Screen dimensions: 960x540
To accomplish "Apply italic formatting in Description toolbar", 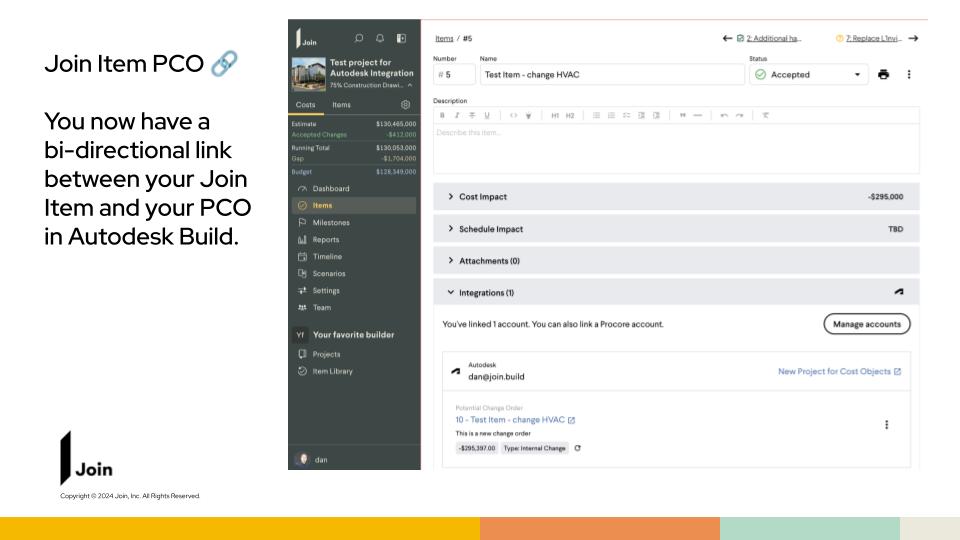I will 457,115.
